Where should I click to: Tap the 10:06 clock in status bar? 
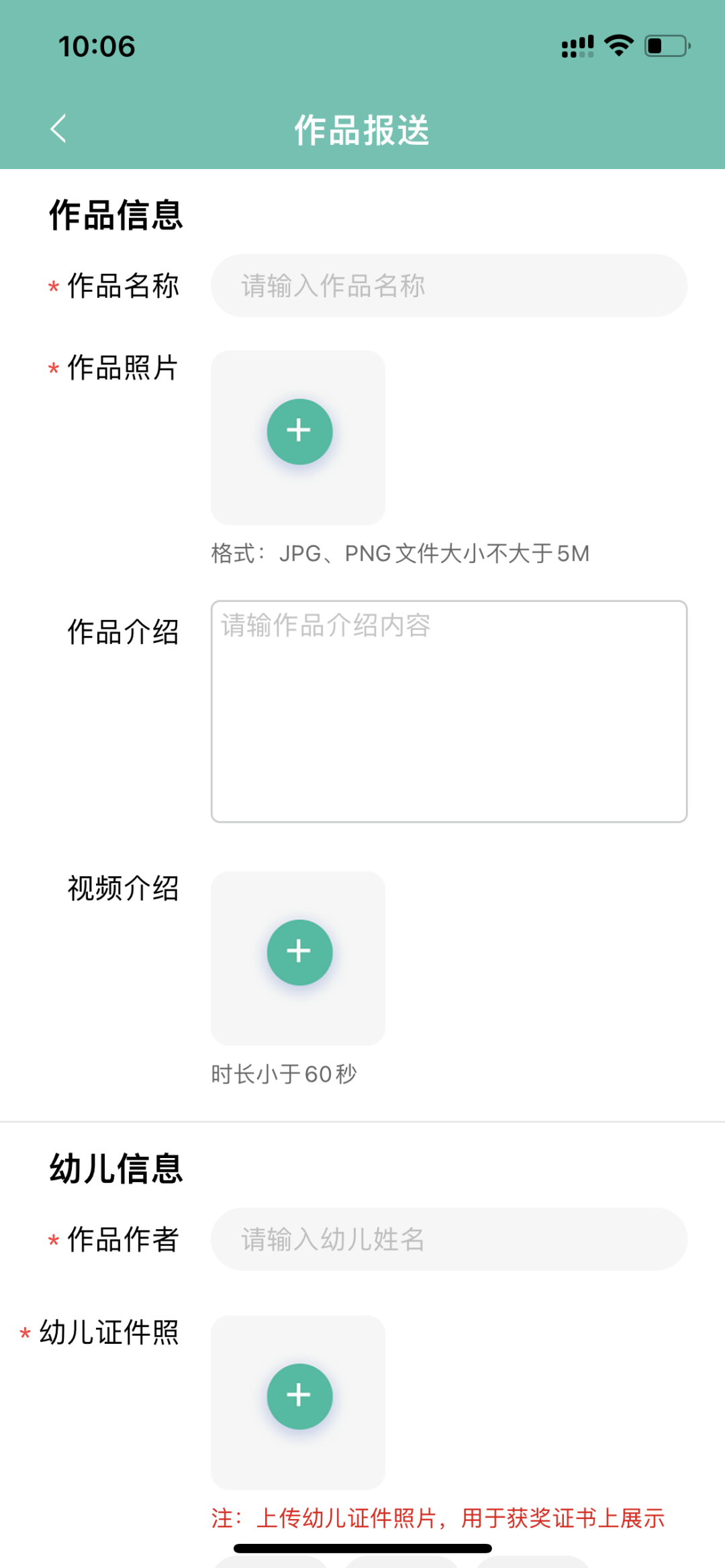point(97,46)
